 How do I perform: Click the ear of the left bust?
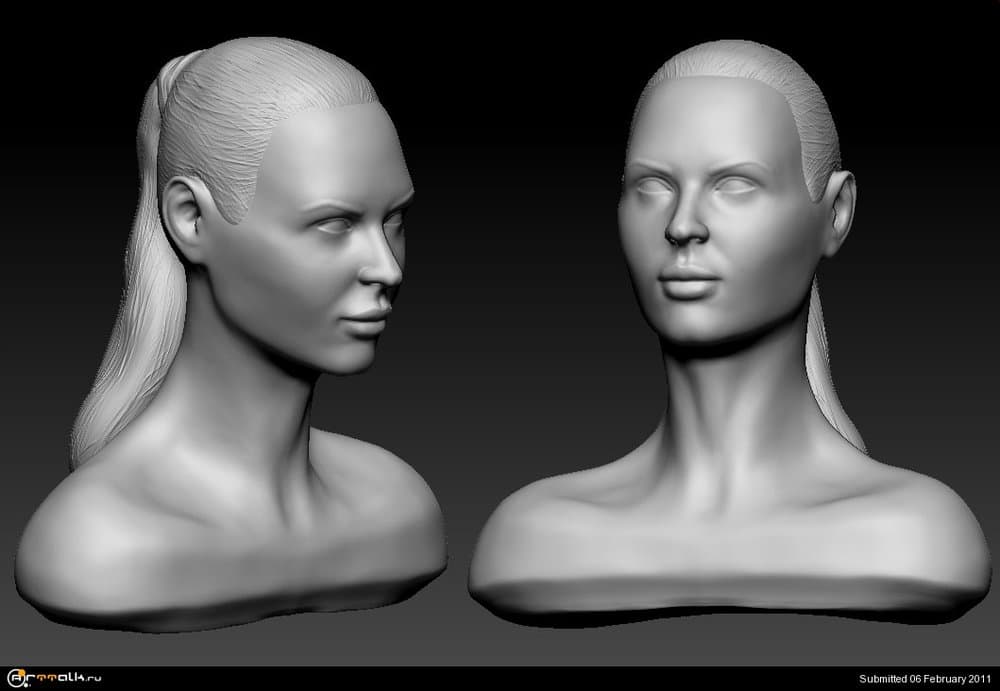(x=186, y=215)
